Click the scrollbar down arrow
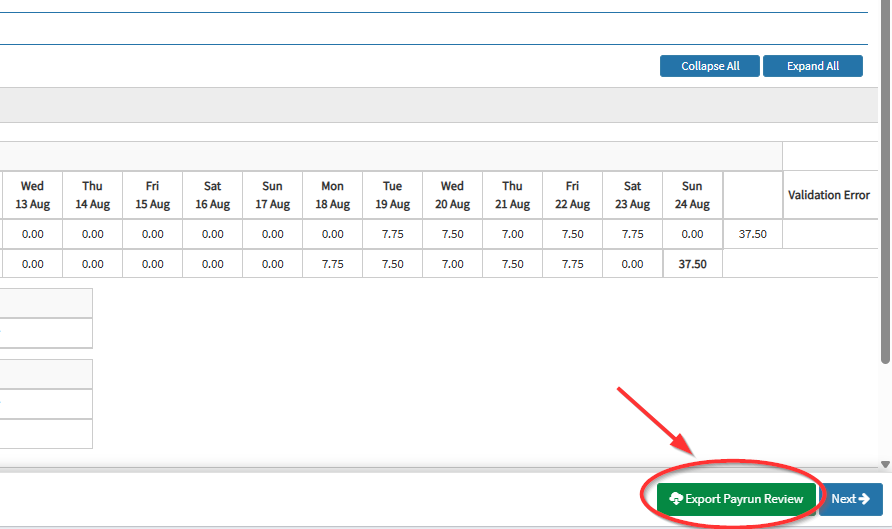Viewport: 892px width, 529px height. (x=885, y=464)
